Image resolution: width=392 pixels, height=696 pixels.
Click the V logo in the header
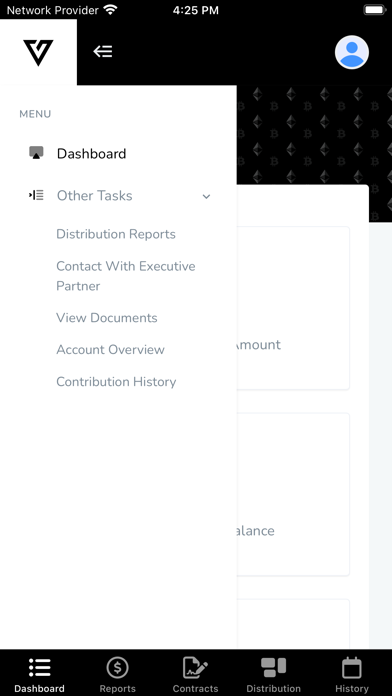[x=38, y=52]
